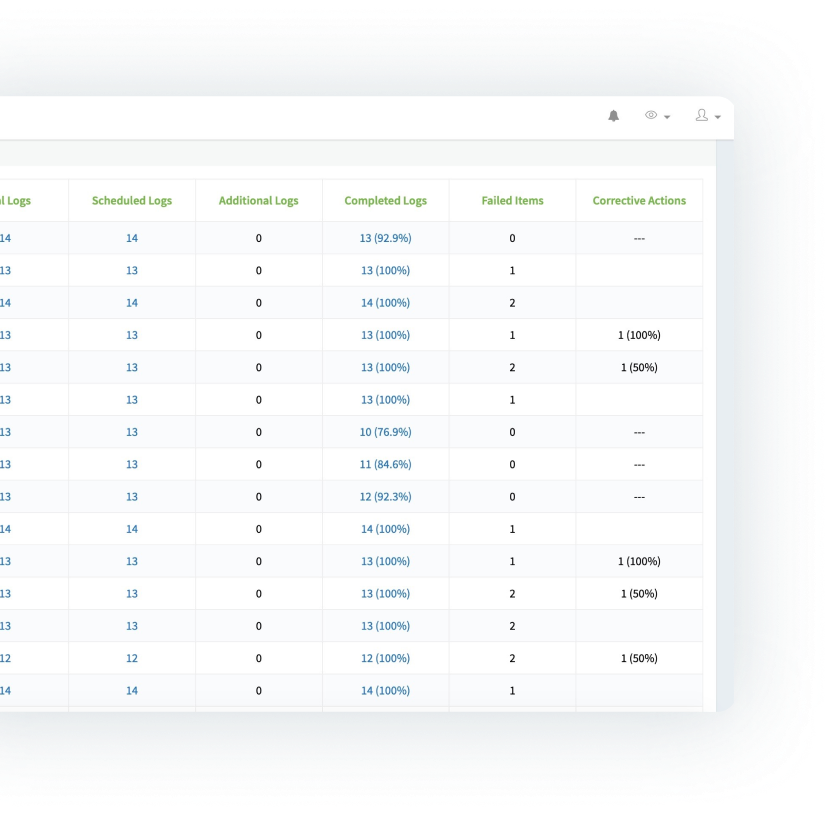Image resolution: width=838 pixels, height=816 pixels.
Task: Click the --- cell in the 13 (92.9%) row
Action: (x=639, y=238)
